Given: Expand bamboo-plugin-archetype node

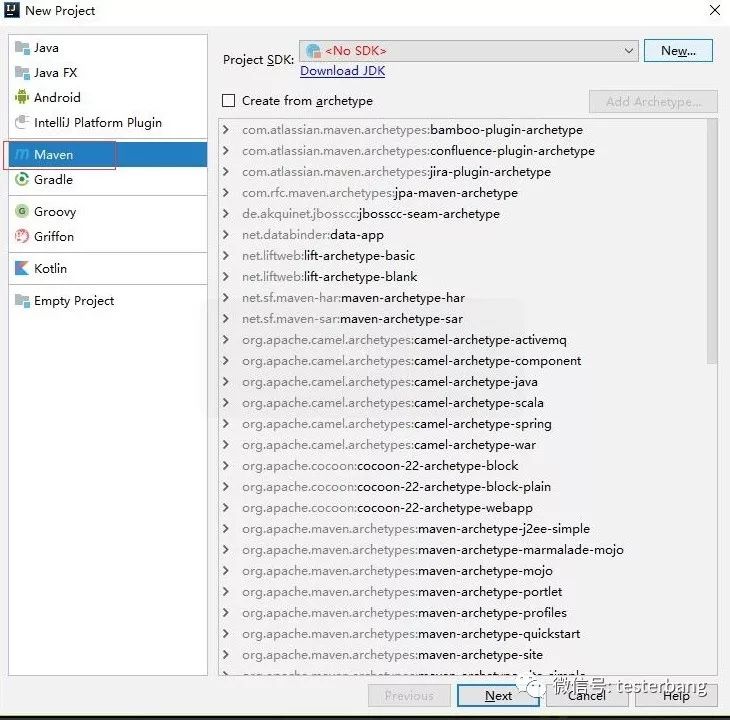Looking at the screenshot, I should pos(226,129).
